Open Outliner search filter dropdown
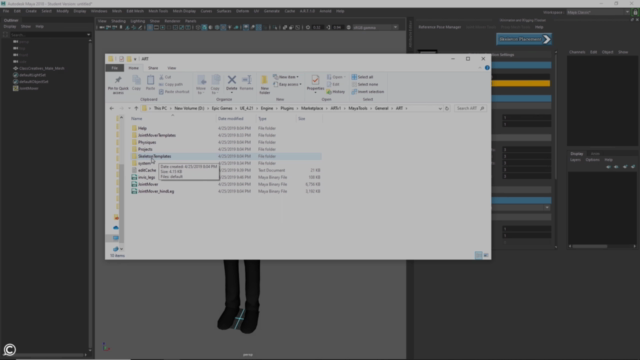Image resolution: width=640 pixels, height=360 pixels. [x=89, y=35]
